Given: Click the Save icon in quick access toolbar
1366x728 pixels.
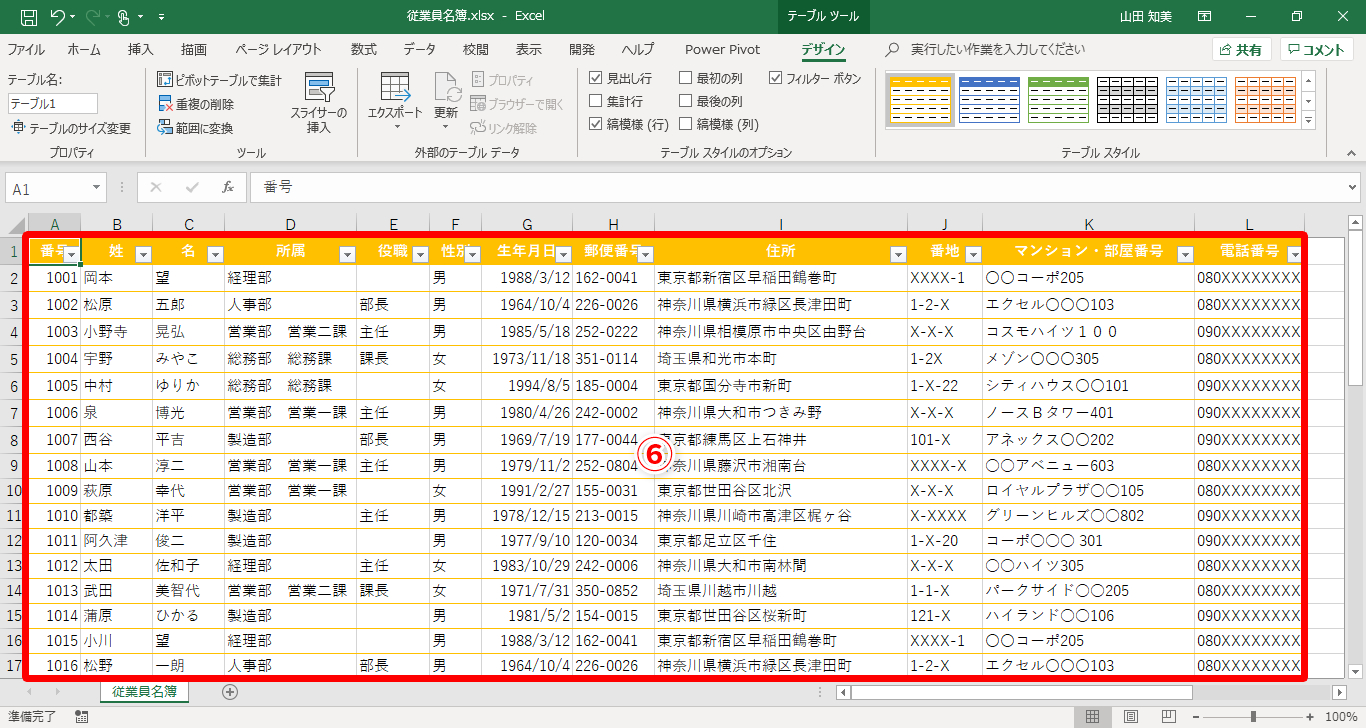Looking at the screenshot, I should [28, 17].
